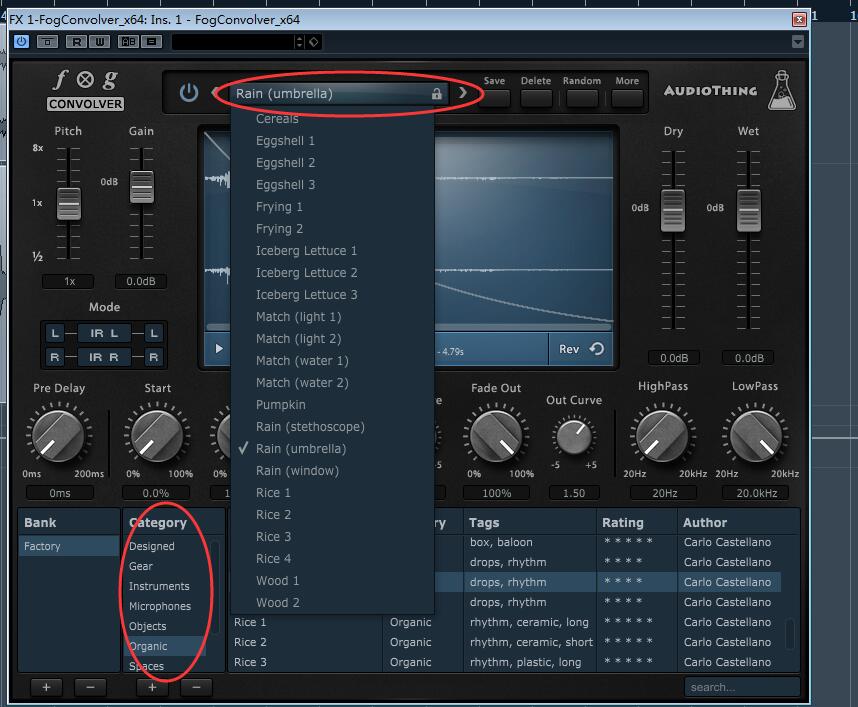Image resolution: width=858 pixels, height=707 pixels.
Task: Click the host Read automation R button
Action: click(77, 42)
